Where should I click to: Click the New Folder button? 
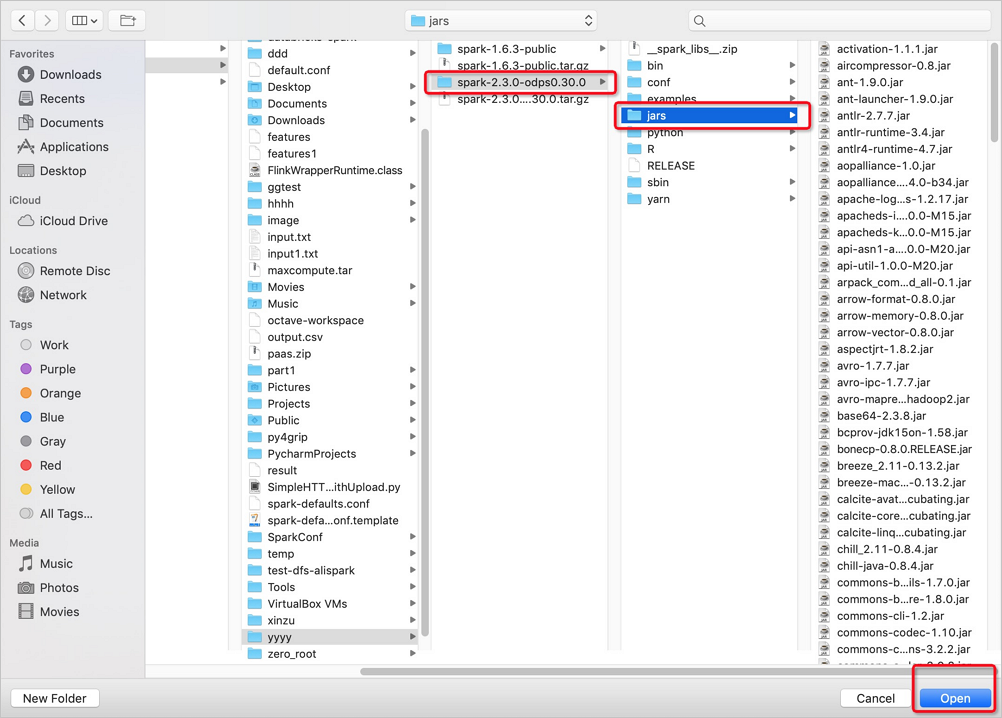[x=54, y=698]
